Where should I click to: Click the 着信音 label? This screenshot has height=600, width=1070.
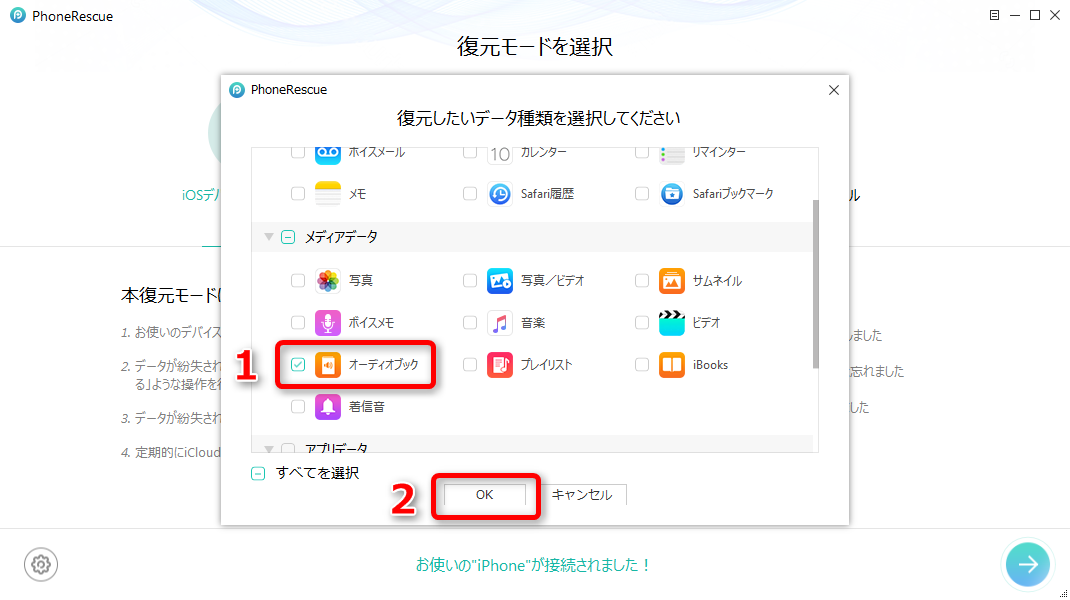pos(367,407)
